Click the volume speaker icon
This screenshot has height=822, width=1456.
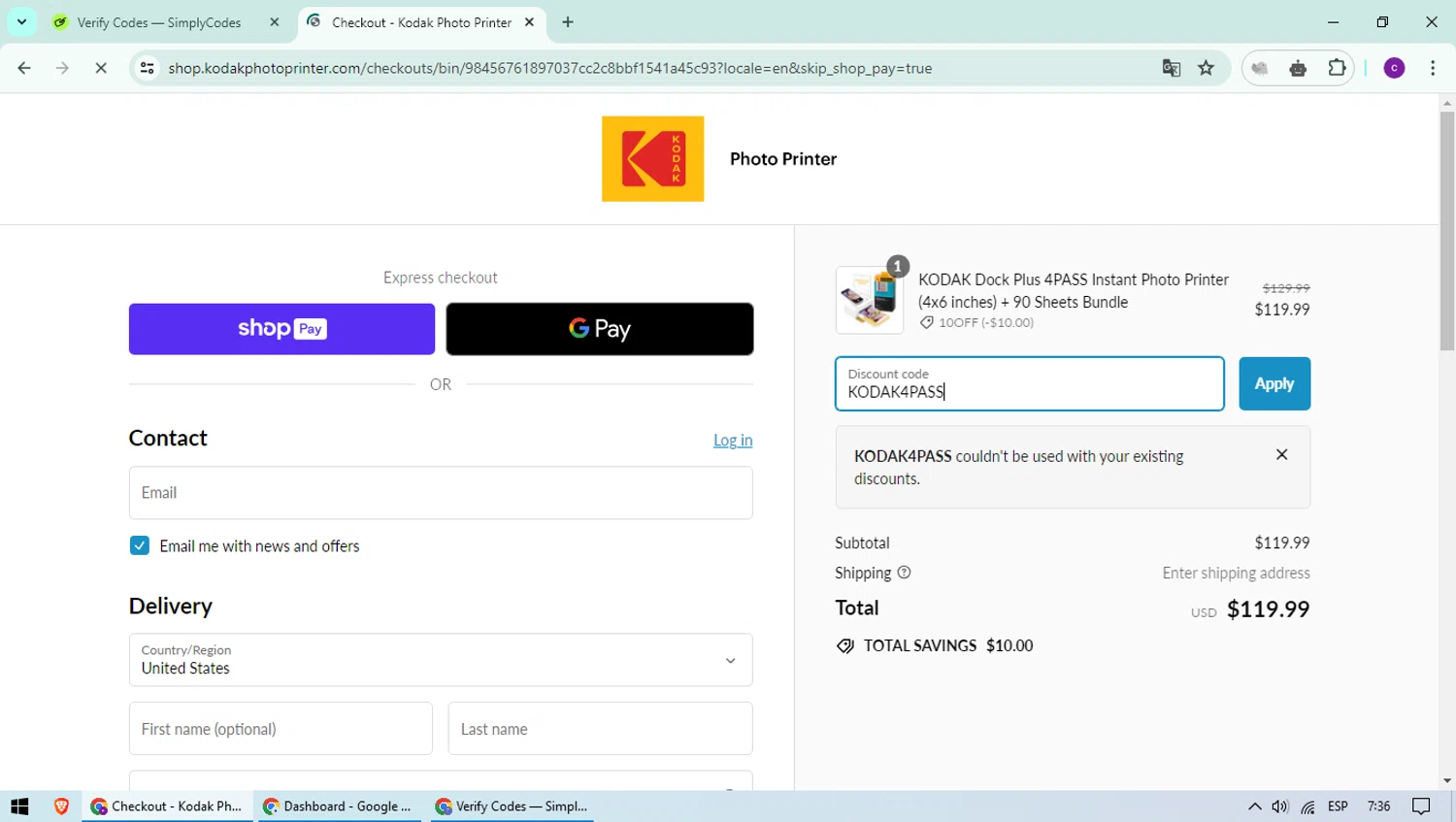[x=1280, y=806]
